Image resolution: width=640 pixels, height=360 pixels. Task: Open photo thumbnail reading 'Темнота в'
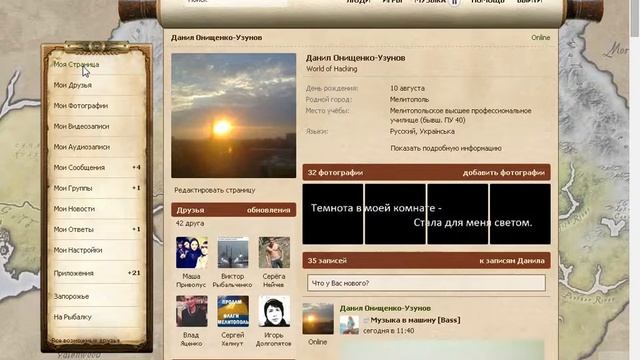(333, 214)
